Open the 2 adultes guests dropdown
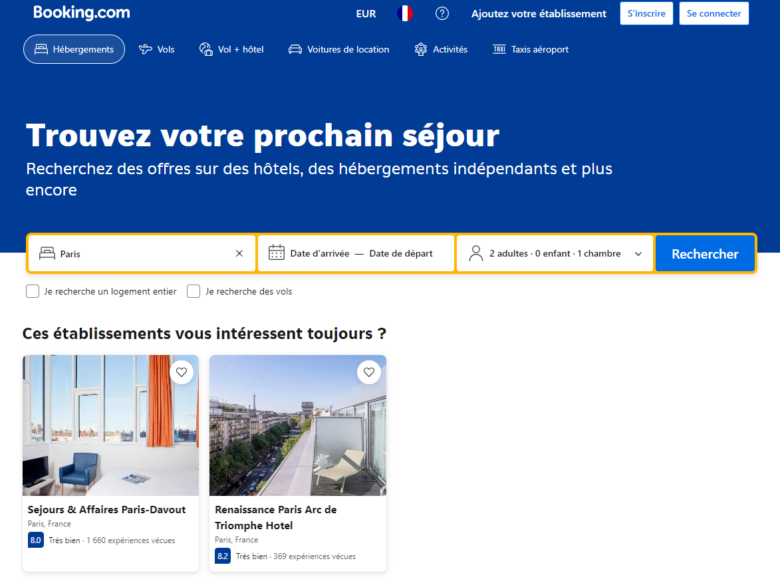This screenshot has width=780, height=587. [x=555, y=254]
